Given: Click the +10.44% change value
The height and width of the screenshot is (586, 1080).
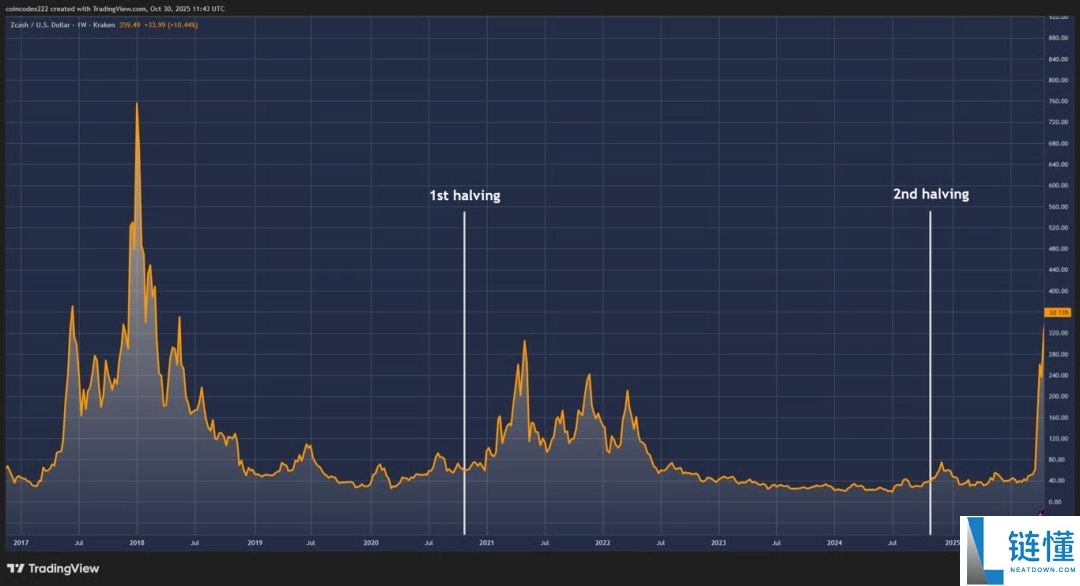Looking at the screenshot, I should (x=183, y=25).
